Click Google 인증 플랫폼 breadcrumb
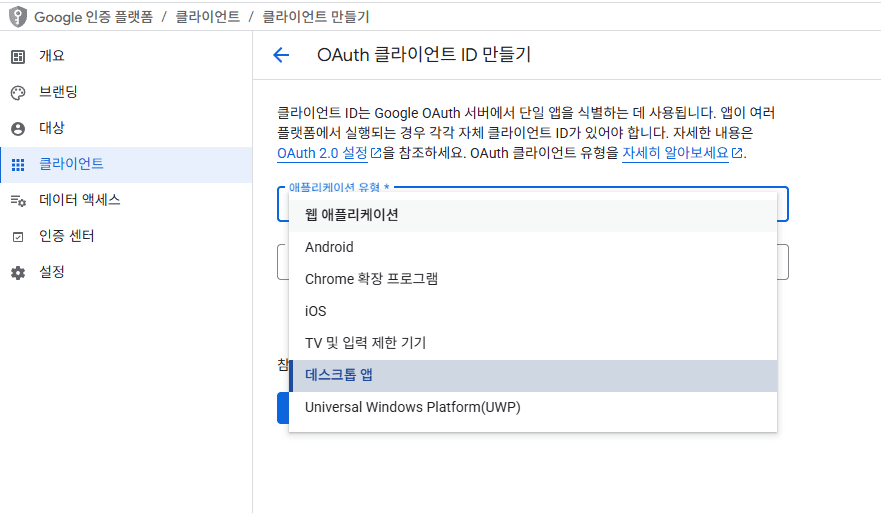Screen dimensions: 881x513 click(93, 17)
